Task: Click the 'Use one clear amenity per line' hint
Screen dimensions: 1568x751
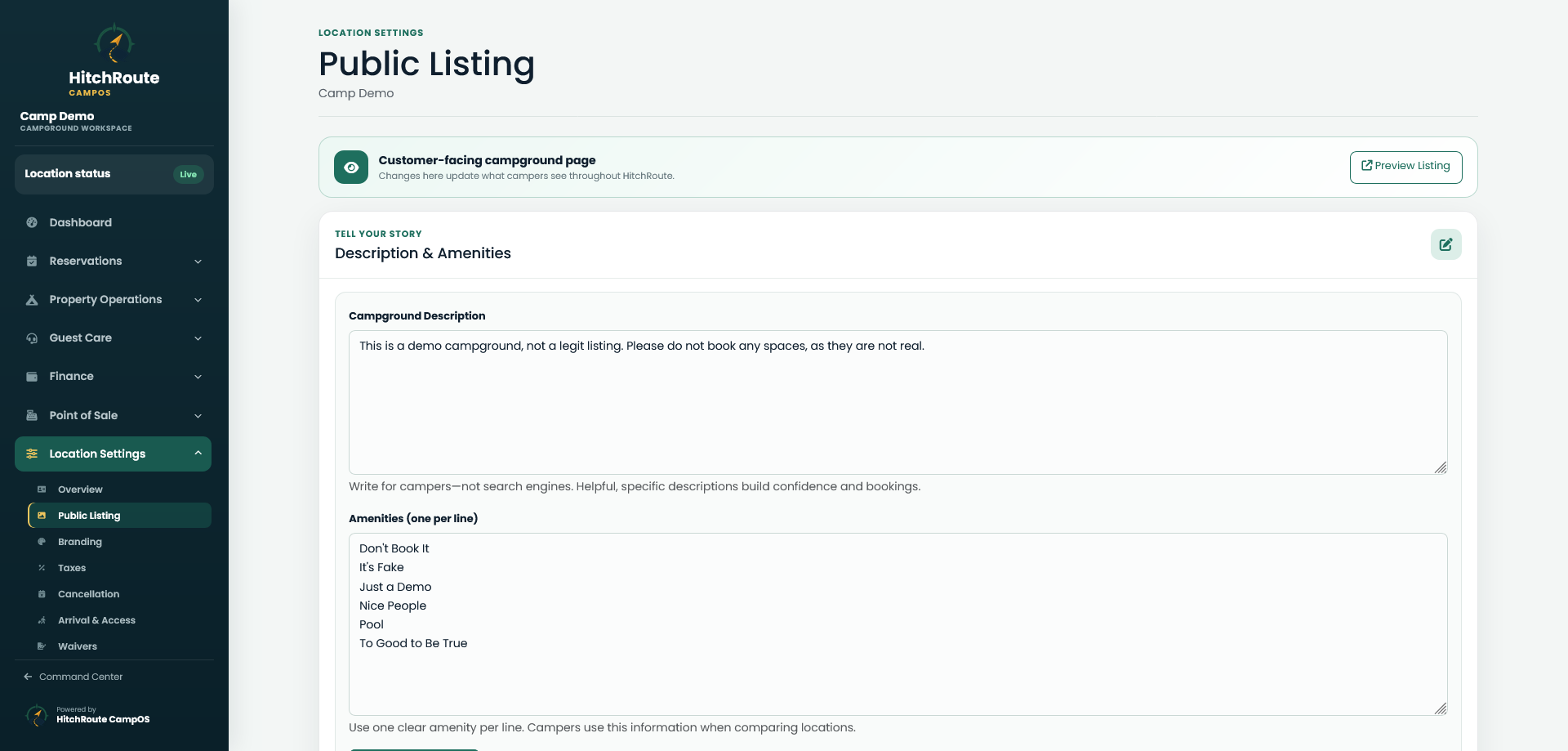Action: tap(602, 727)
